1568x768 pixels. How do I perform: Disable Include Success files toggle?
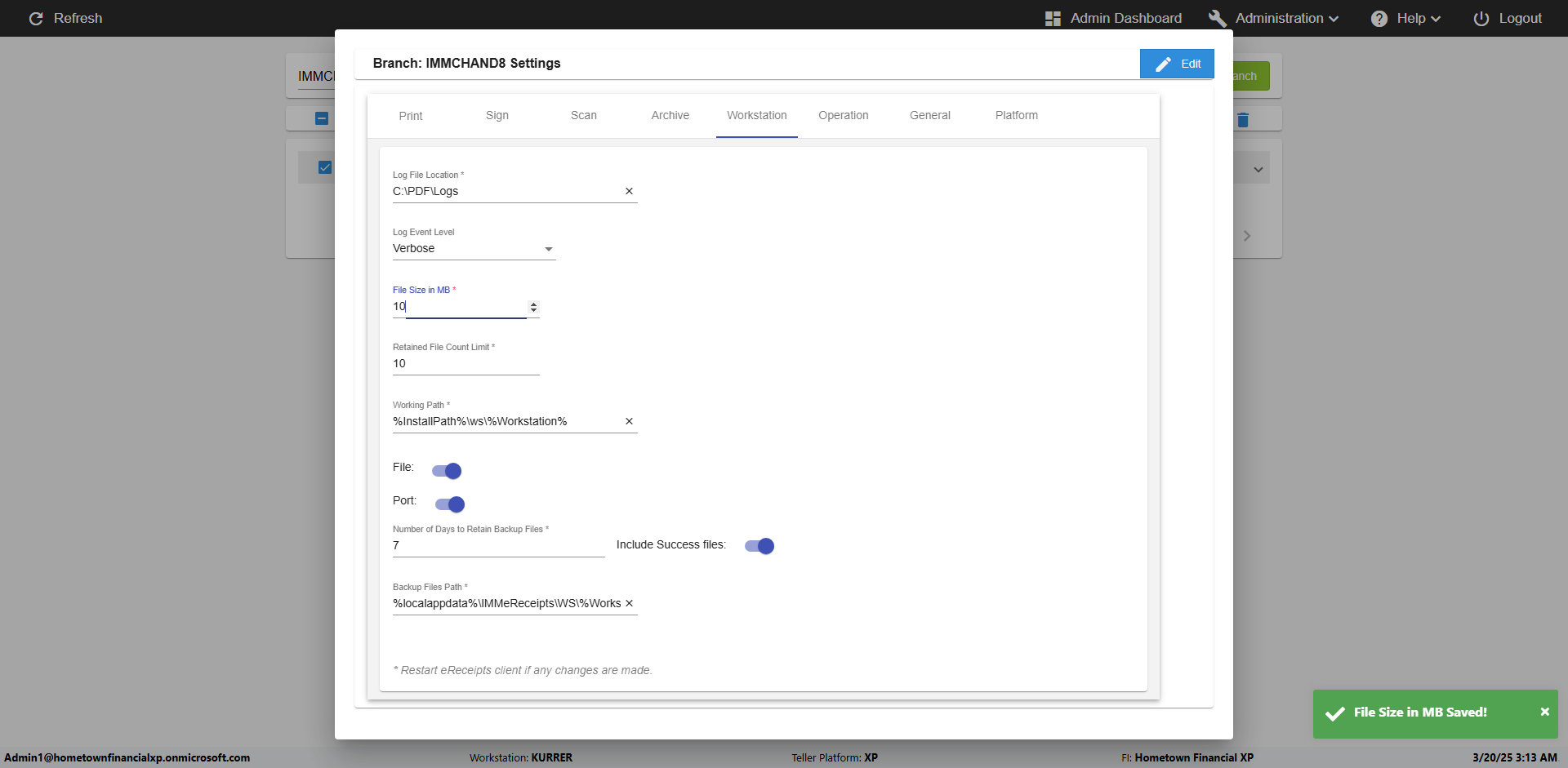pos(759,546)
